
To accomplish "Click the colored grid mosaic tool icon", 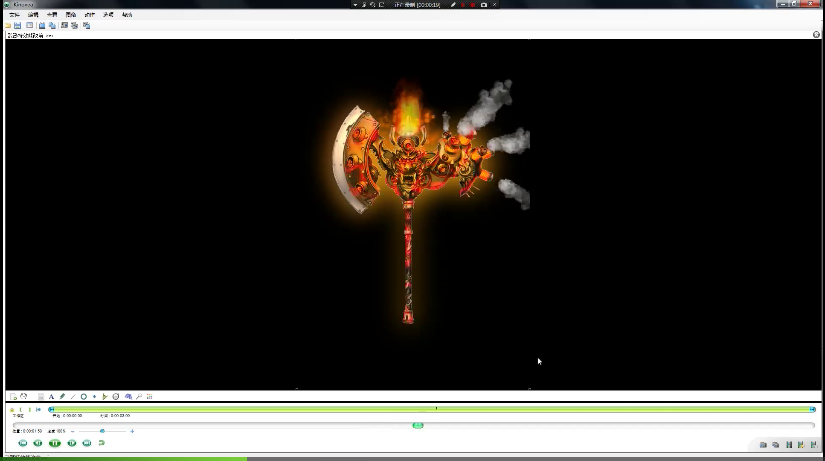I will click(149, 396).
